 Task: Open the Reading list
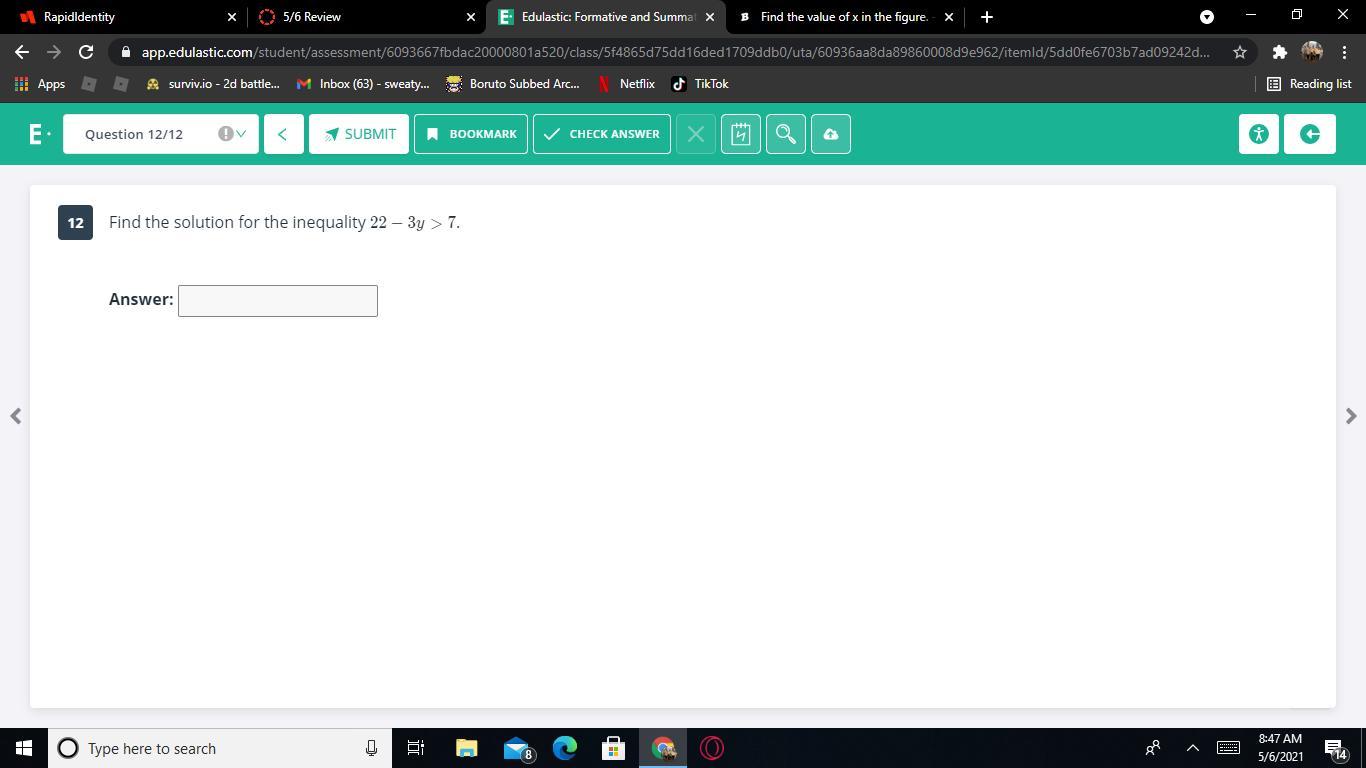pos(1309,84)
